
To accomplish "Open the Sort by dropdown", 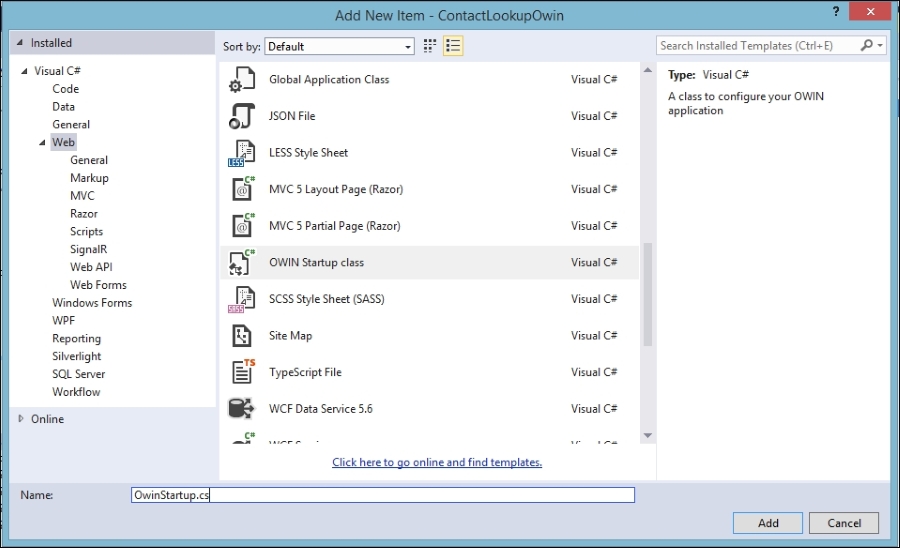I will 340,46.
